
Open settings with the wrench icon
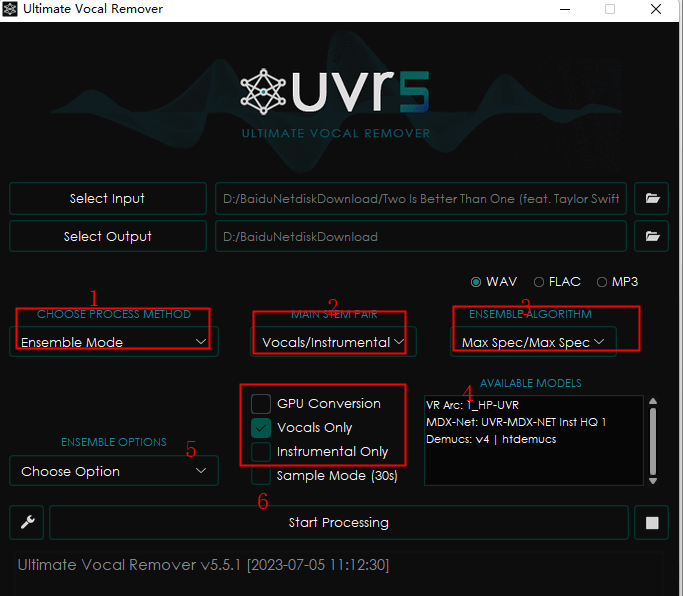tap(27, 522)
